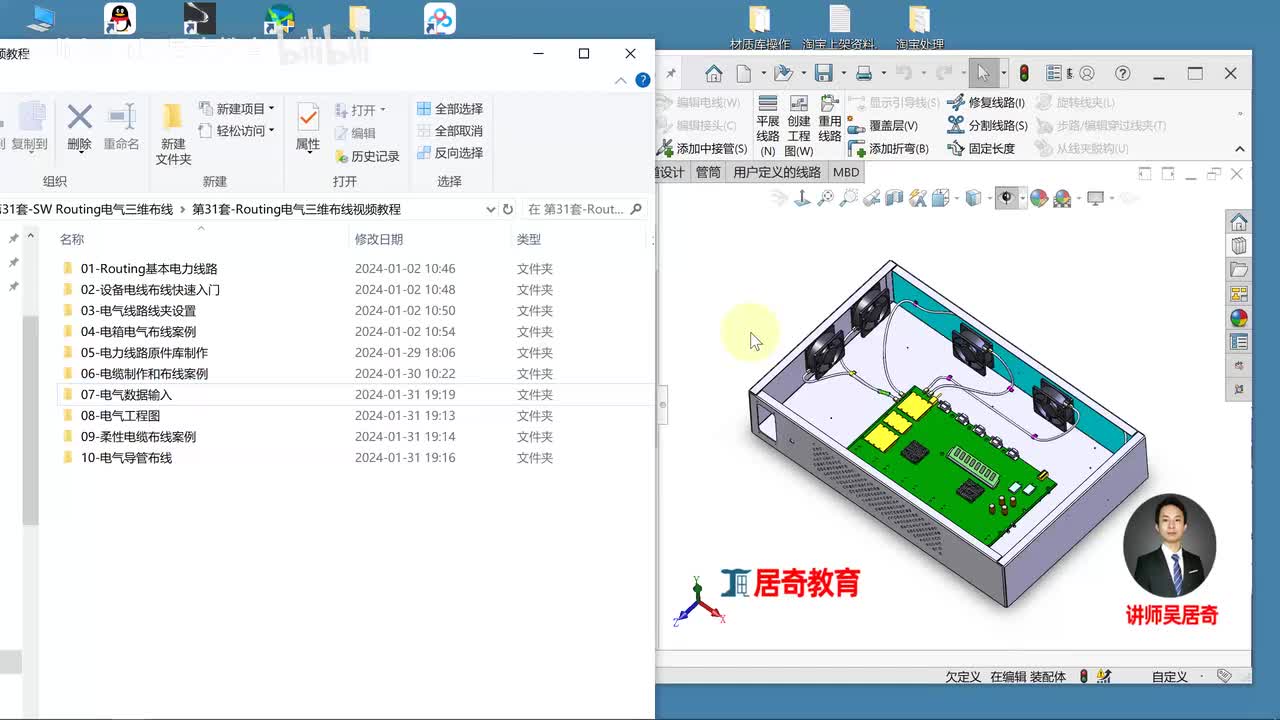Sort by 名称 column header

tap(71, 239)
